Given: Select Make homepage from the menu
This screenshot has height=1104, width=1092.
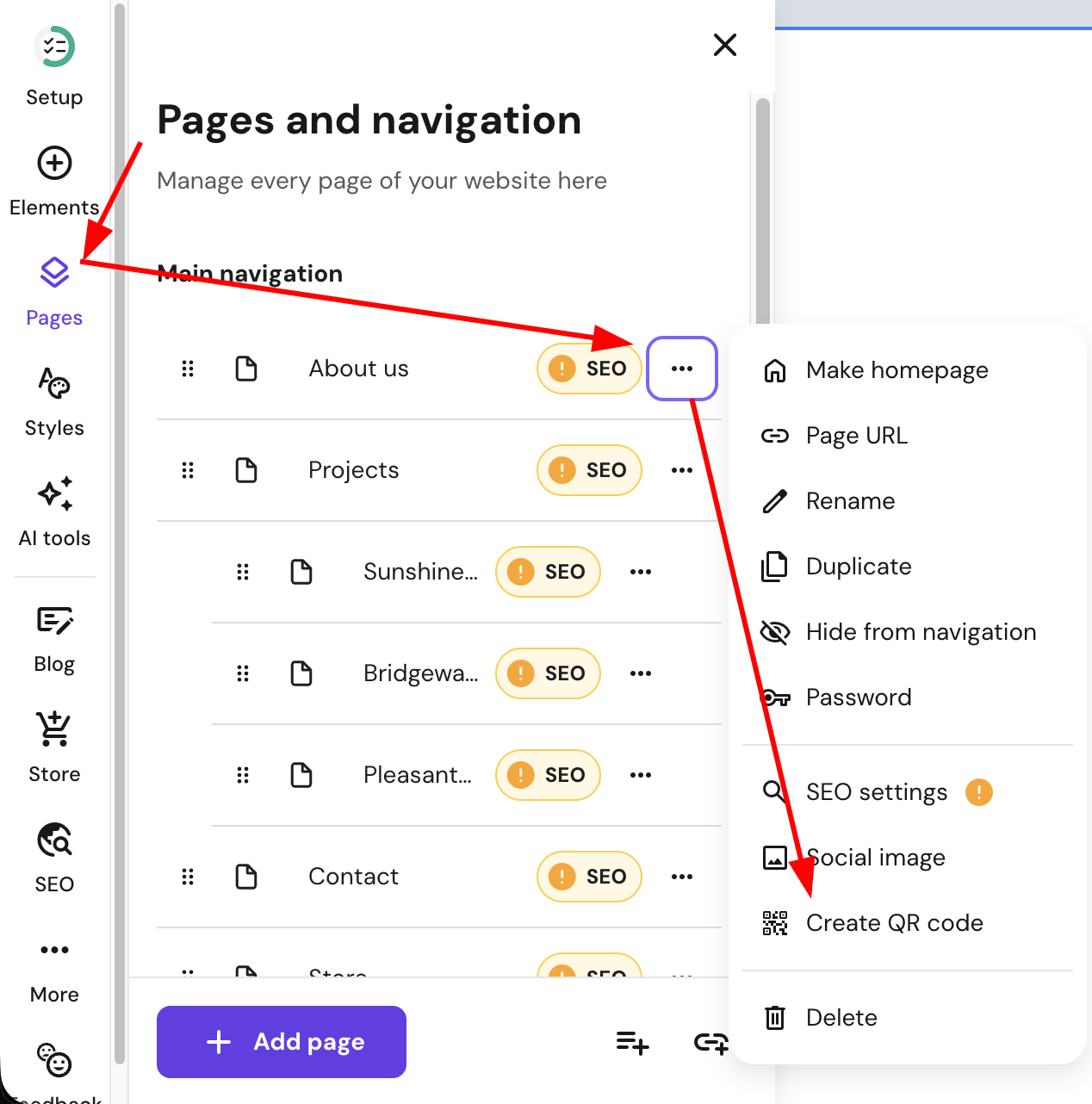Looking at the screenshot, I should coord(897,369).
